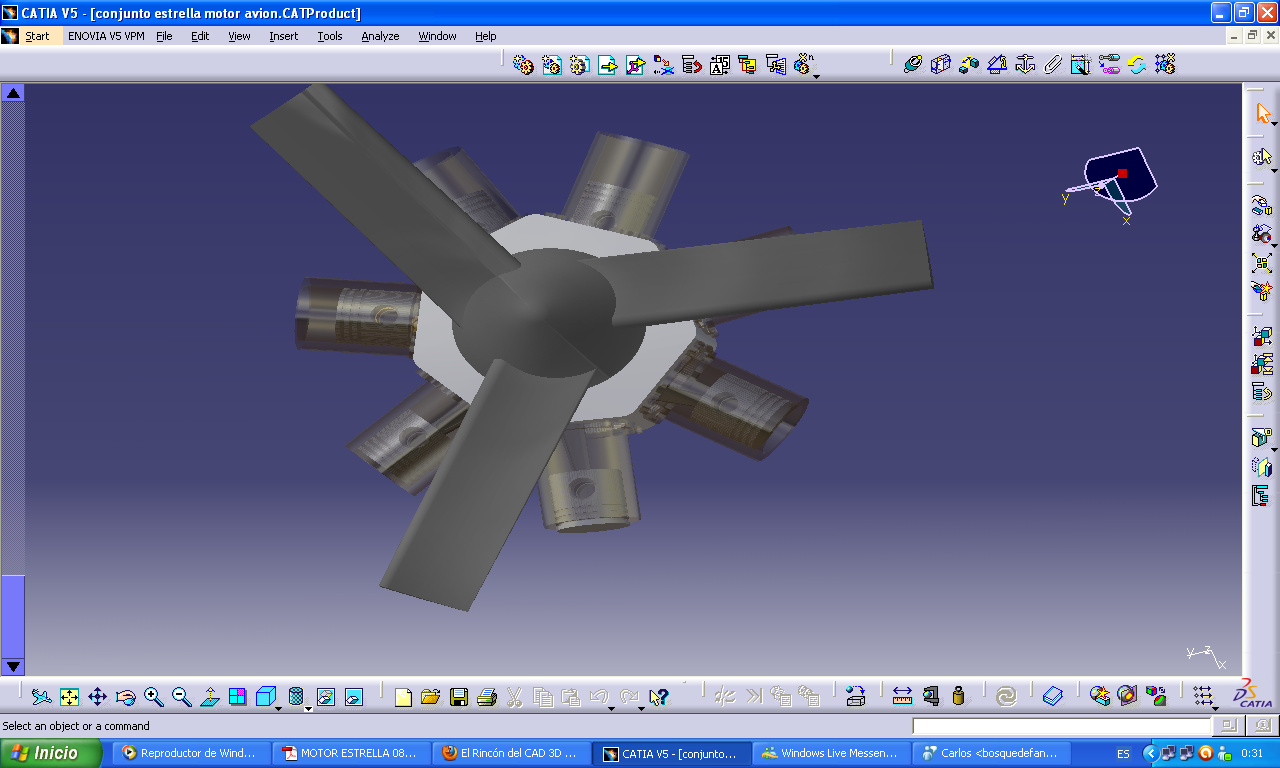Click the Existing Component icon with green arrow
Screen dimensions: 1280x768
[x=607, y=65]
